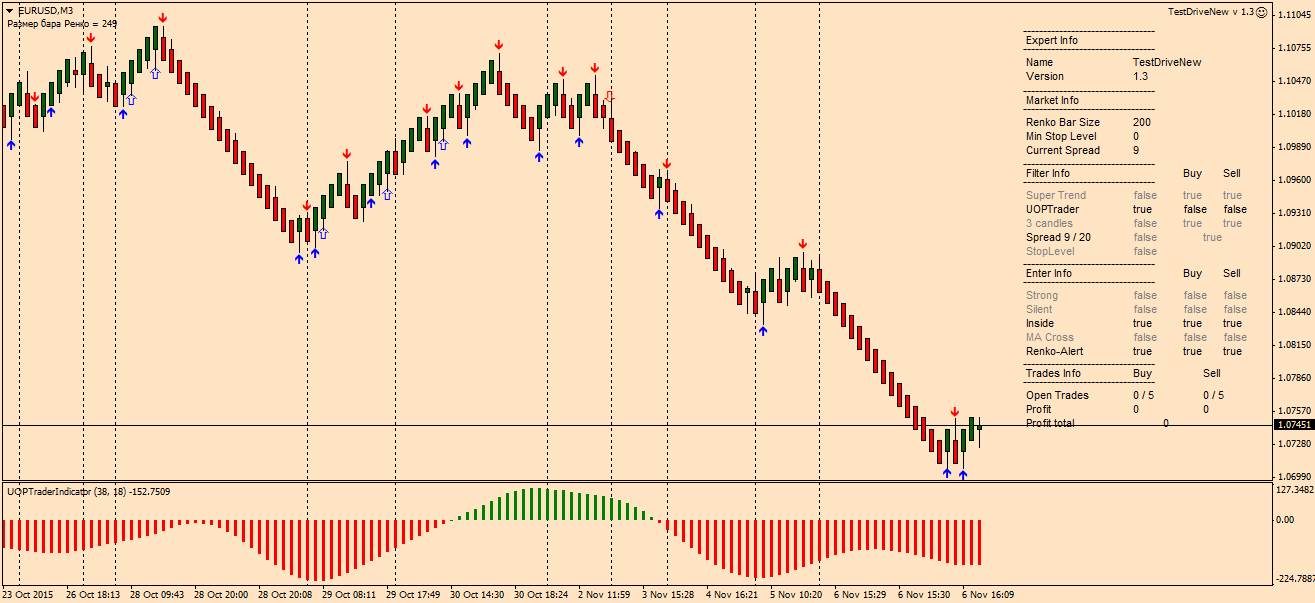The image size is (1315, 603).
Task: Click the 'StopLevel' filter row label
Action: (x=1050, y=251)
